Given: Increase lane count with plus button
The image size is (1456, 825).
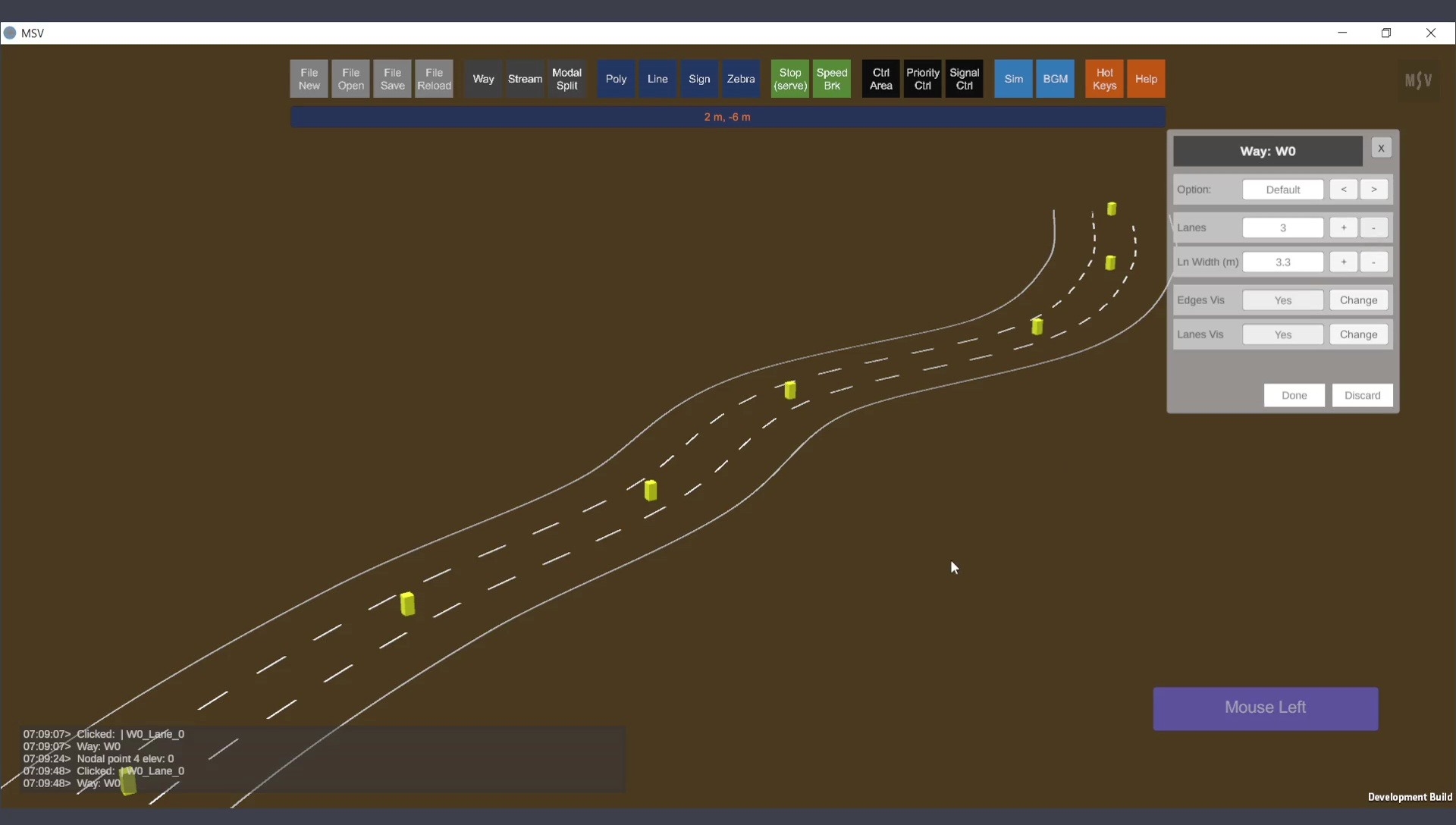Looking at the screenshot, I should pyautogui.click(x=1343, y=227).
